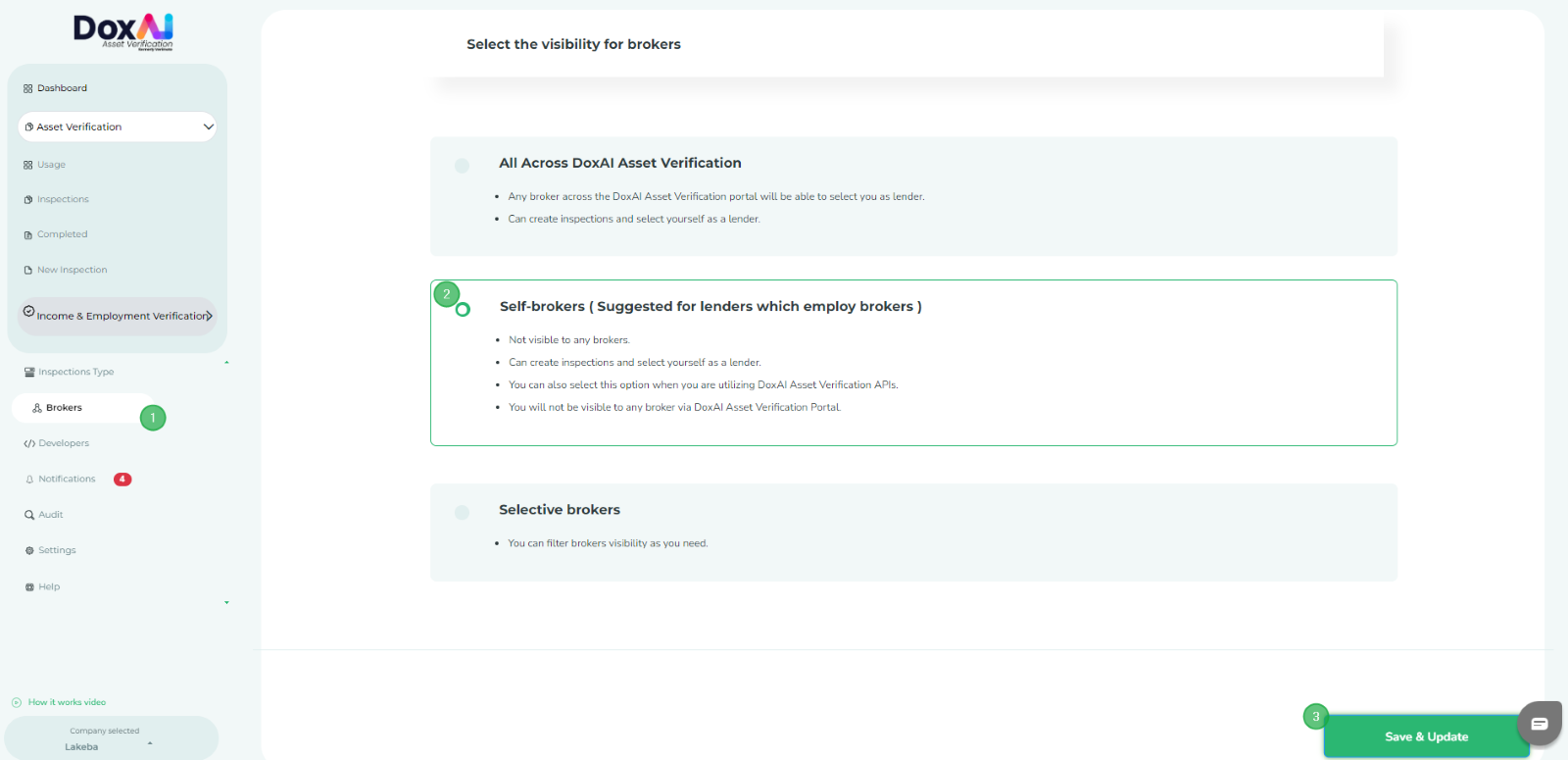
Task: Go to Inspections Type menu item
Action: [75, 372]
